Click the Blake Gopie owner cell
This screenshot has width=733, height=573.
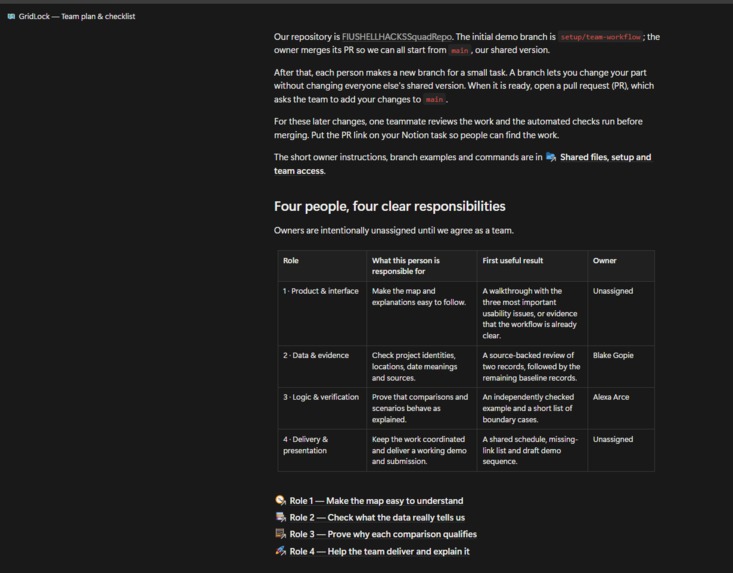coord(621,366)
